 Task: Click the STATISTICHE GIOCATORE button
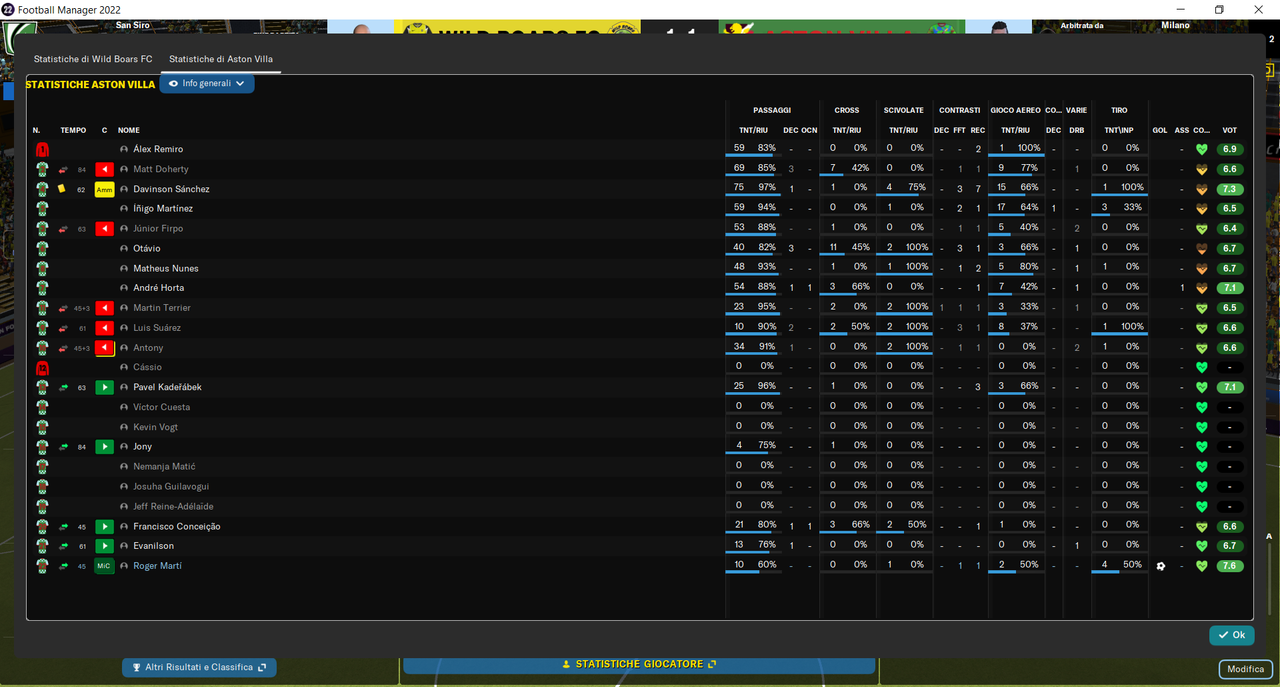point(639,664)
